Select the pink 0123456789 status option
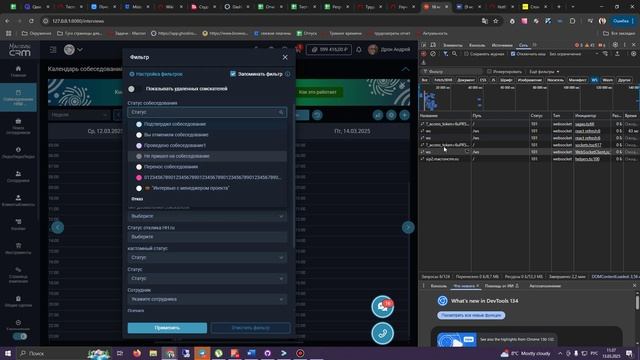The height and width of the screenshot is (360, 640). click(x=207, y=178)
